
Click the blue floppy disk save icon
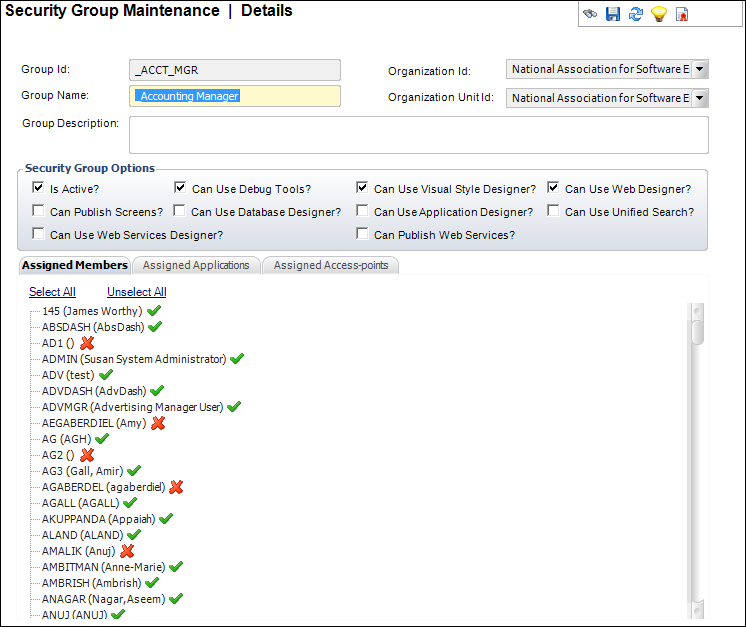613,14
